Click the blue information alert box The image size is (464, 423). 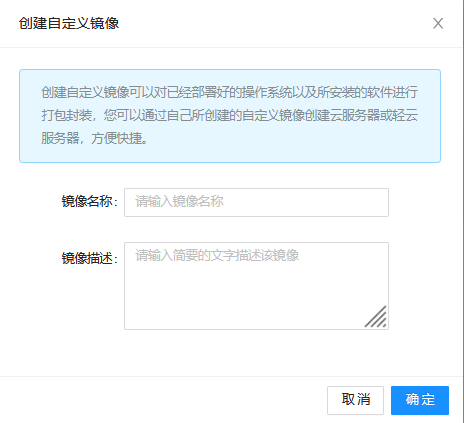coord(230,116)
